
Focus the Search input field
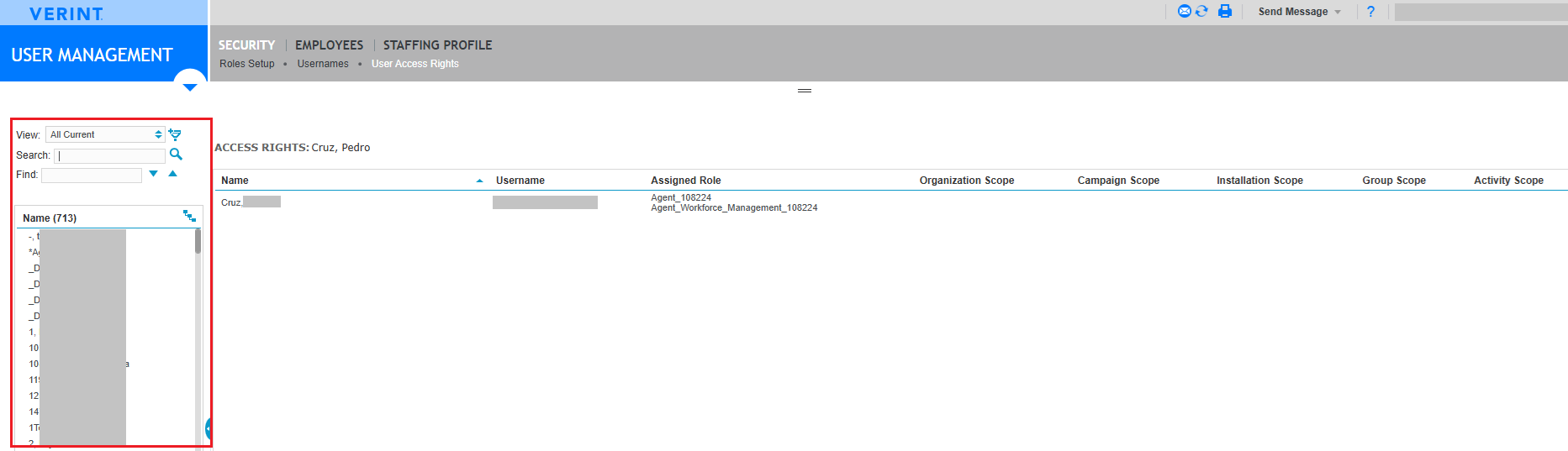click(109, 155)
